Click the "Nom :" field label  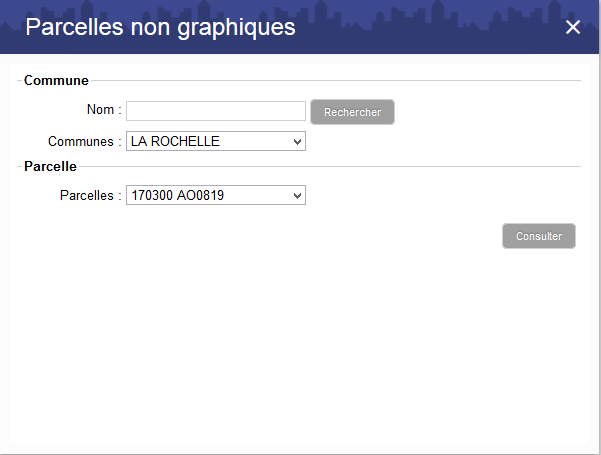104,111
